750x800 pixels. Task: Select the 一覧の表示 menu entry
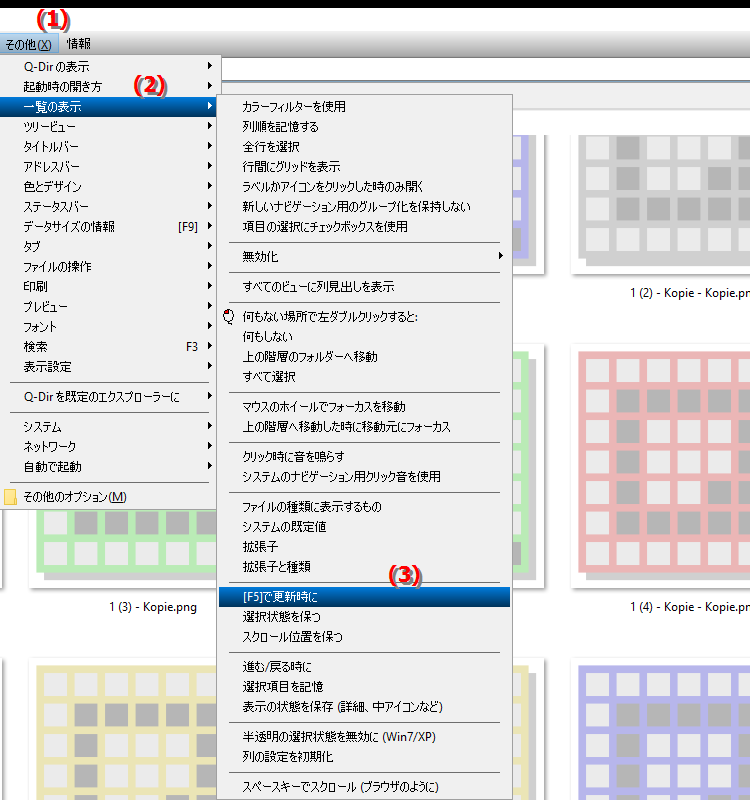click(x=110, y=106)
